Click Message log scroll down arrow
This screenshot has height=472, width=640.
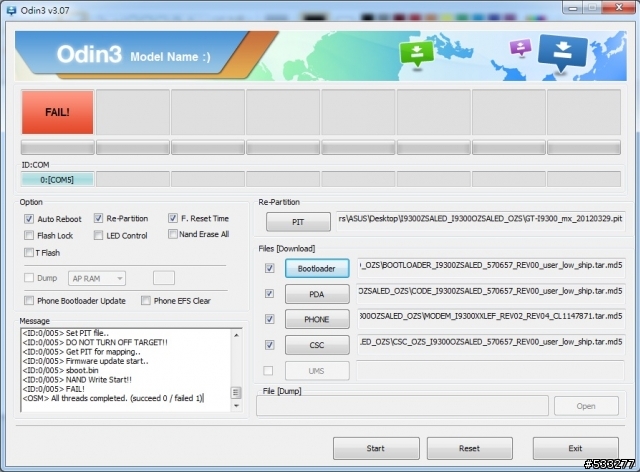click(x=236, y=406)
